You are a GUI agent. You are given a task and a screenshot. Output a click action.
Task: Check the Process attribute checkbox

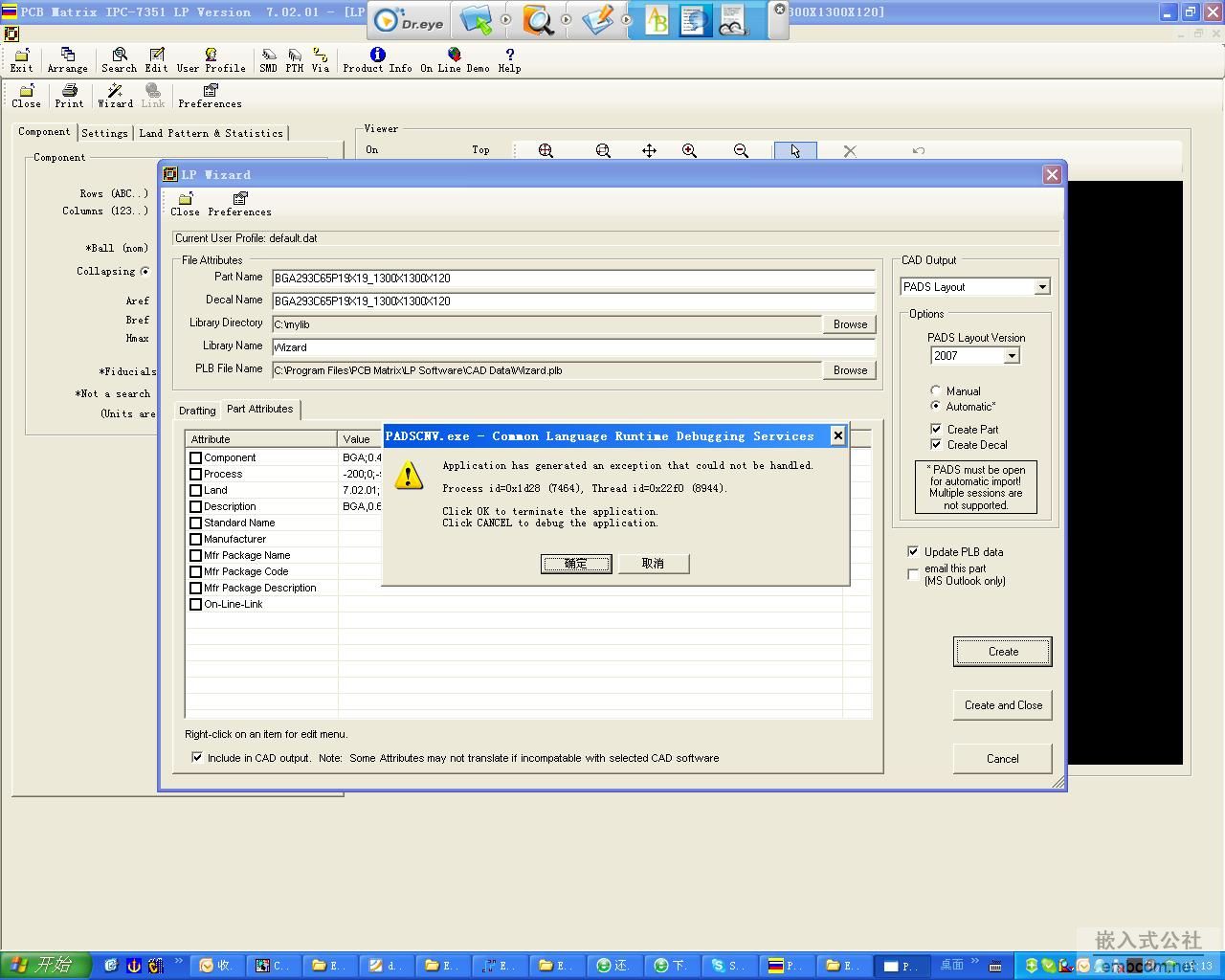point(196,475)
